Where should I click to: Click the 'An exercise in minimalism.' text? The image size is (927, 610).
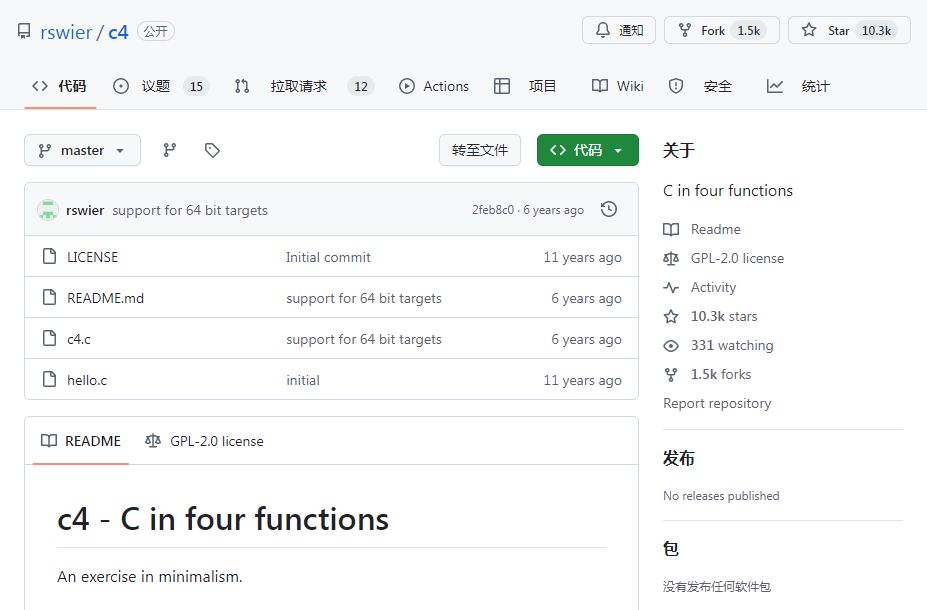(x=150, y=576)
